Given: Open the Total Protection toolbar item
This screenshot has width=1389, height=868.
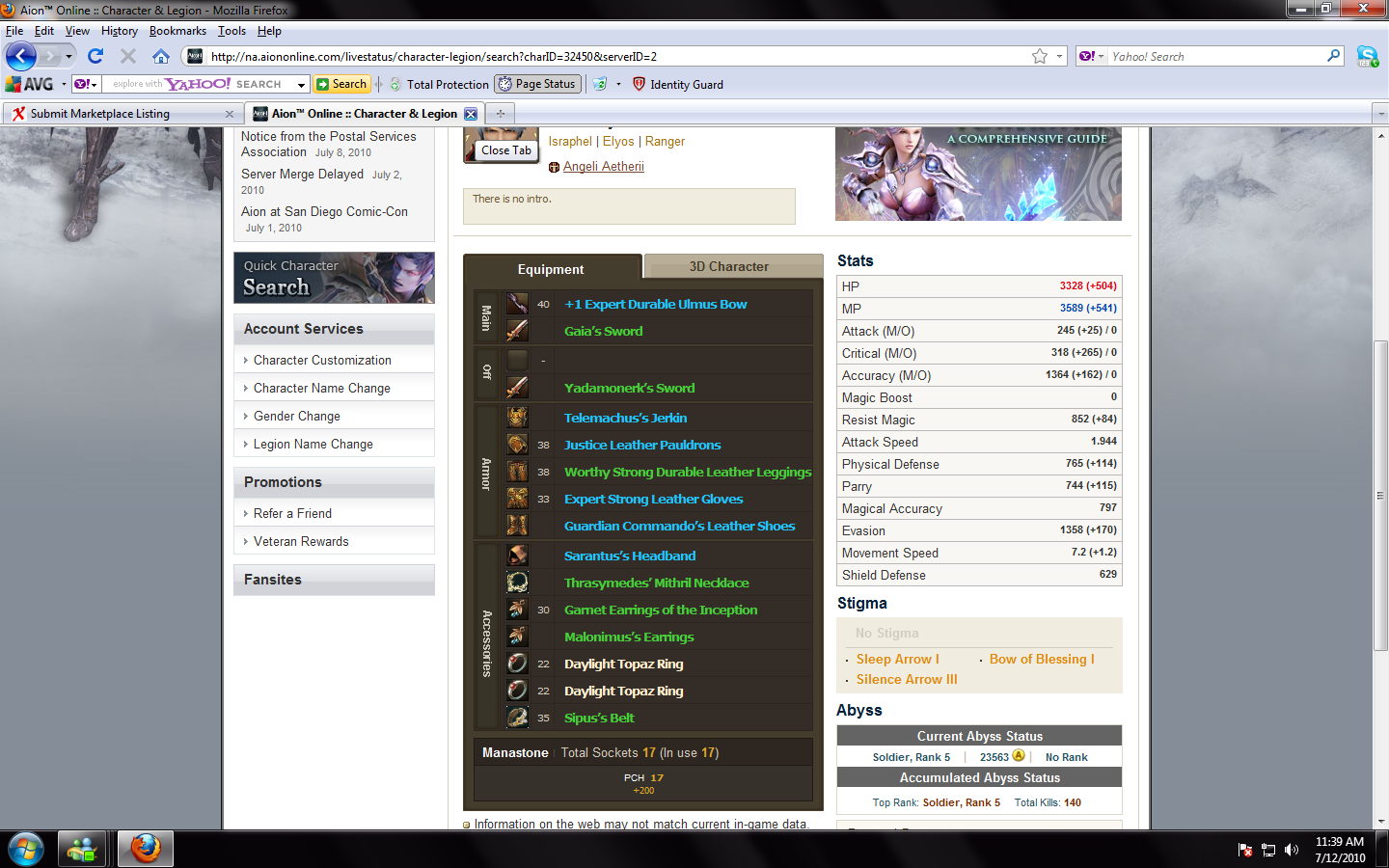Looking at the screenshot, I should (439, 84).
